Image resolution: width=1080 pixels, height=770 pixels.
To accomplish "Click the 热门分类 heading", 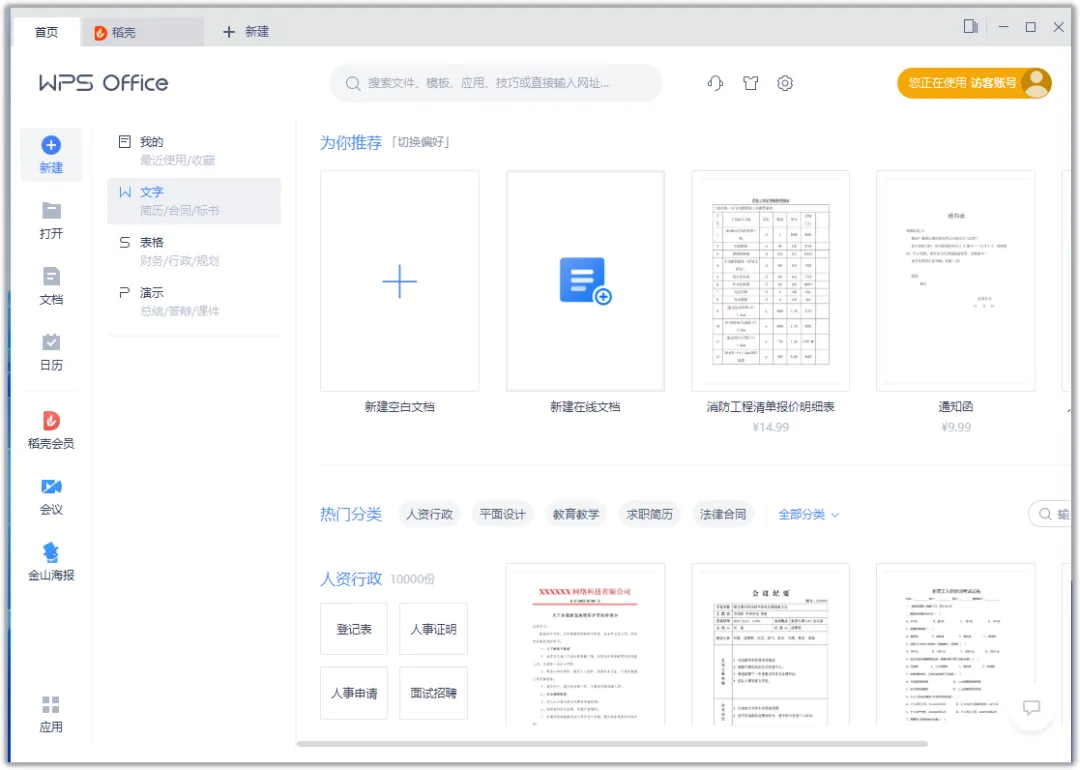I will tap(351, 514).
